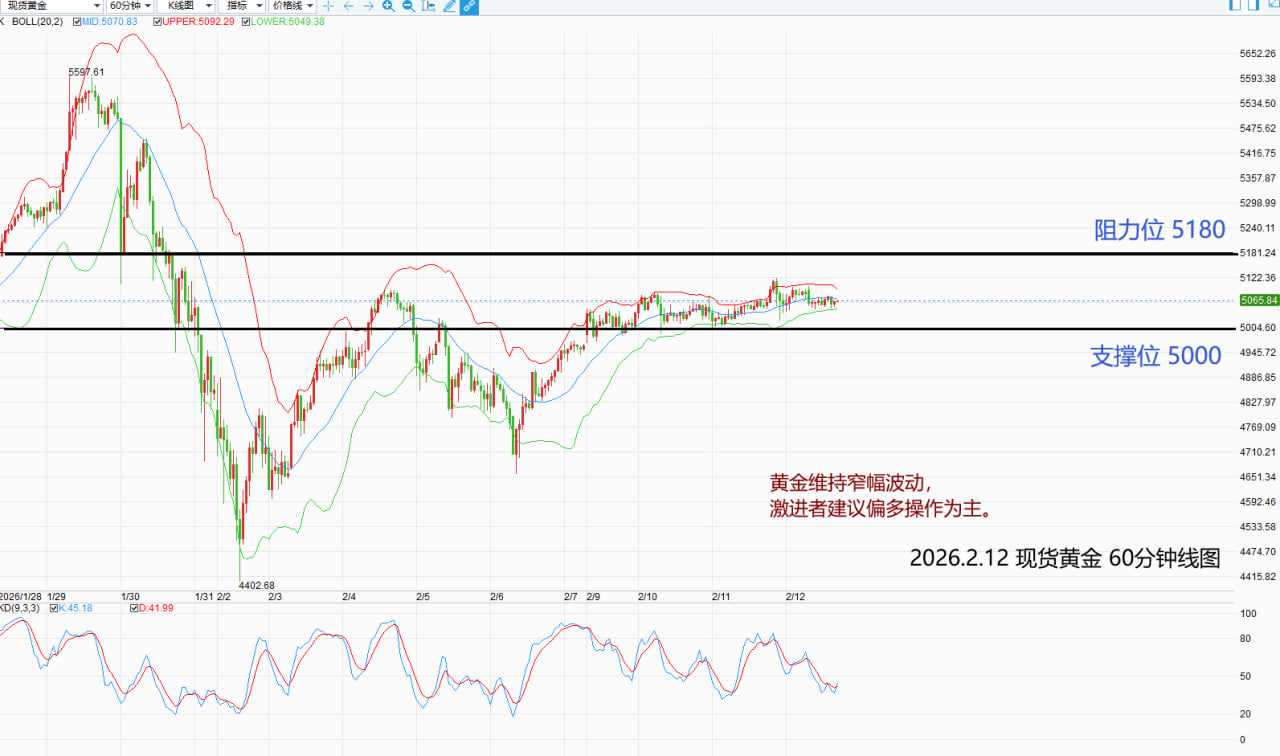Open the 60分钟 timeframe dropdown

click(130, 6)
